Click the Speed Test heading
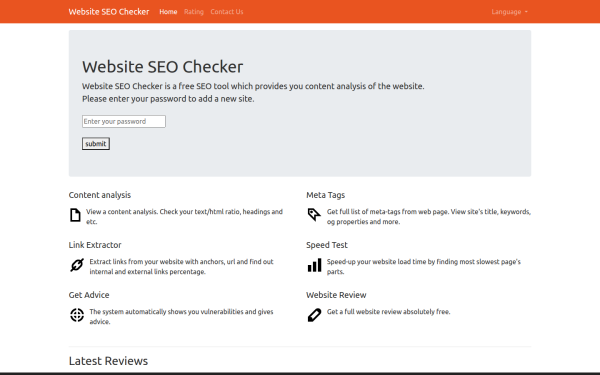The width and height of the screenshot is (600, 375). coord(327,245)
